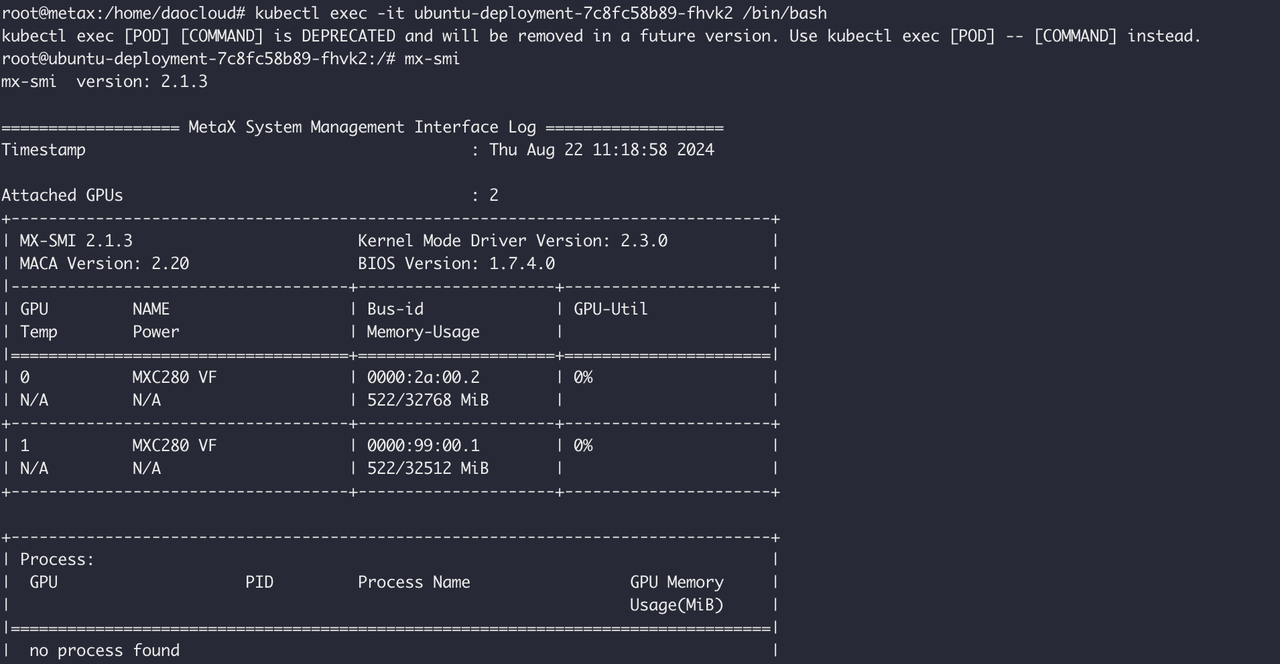1280x664 pixels.
Task: Click the PID column header
Action: [x=259, y=582]
